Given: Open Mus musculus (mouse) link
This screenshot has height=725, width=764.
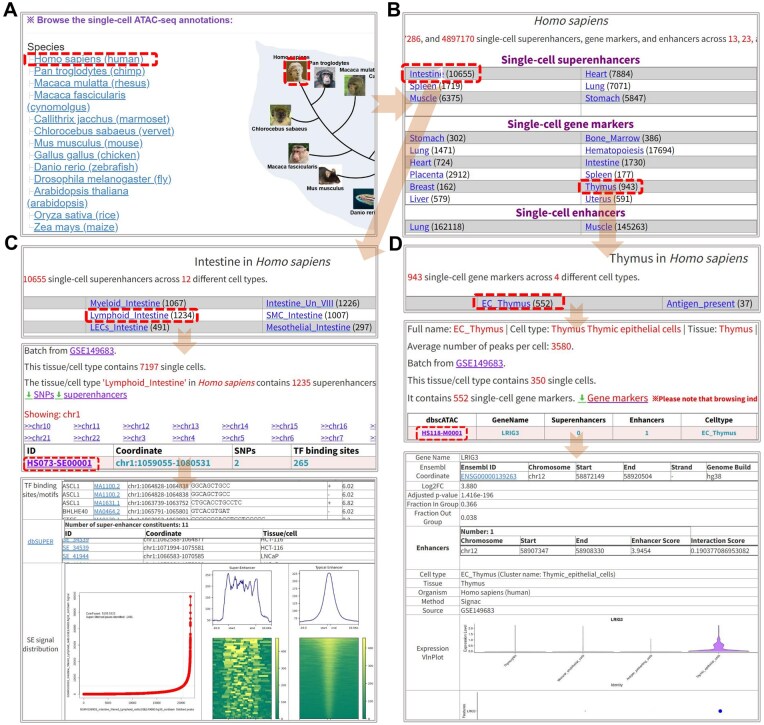Looking at the screenshot, I should (x=88, y=143).
